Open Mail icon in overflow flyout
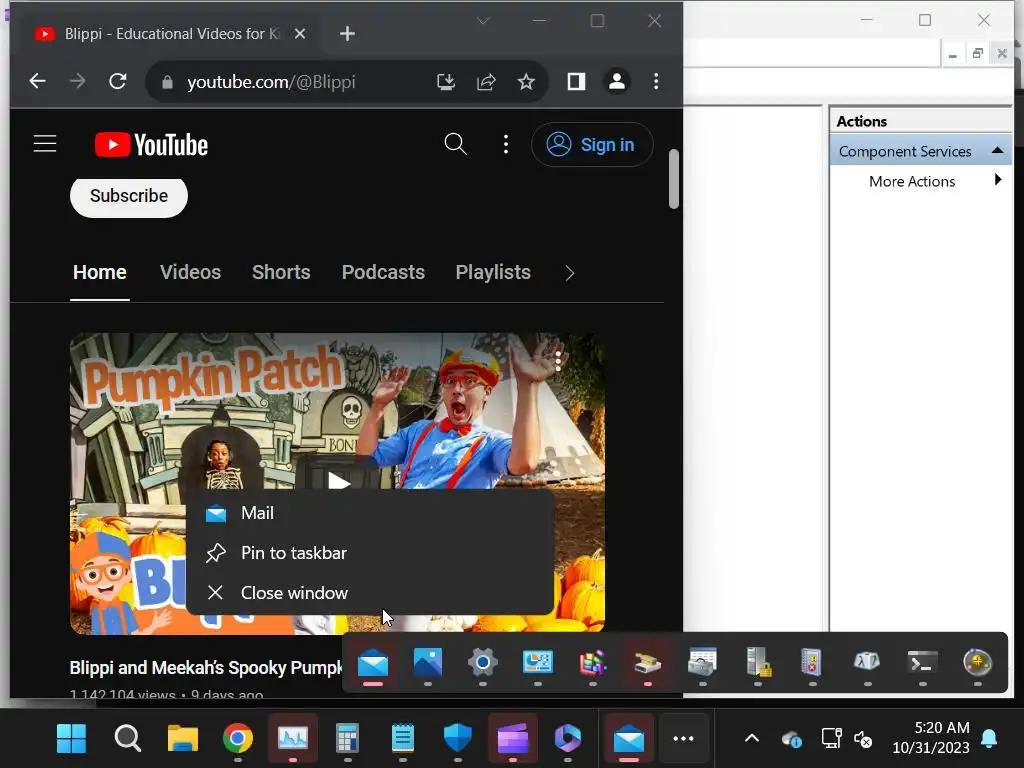The height and width of the screenshot is (768, 1024). click(x=373, y=664)
